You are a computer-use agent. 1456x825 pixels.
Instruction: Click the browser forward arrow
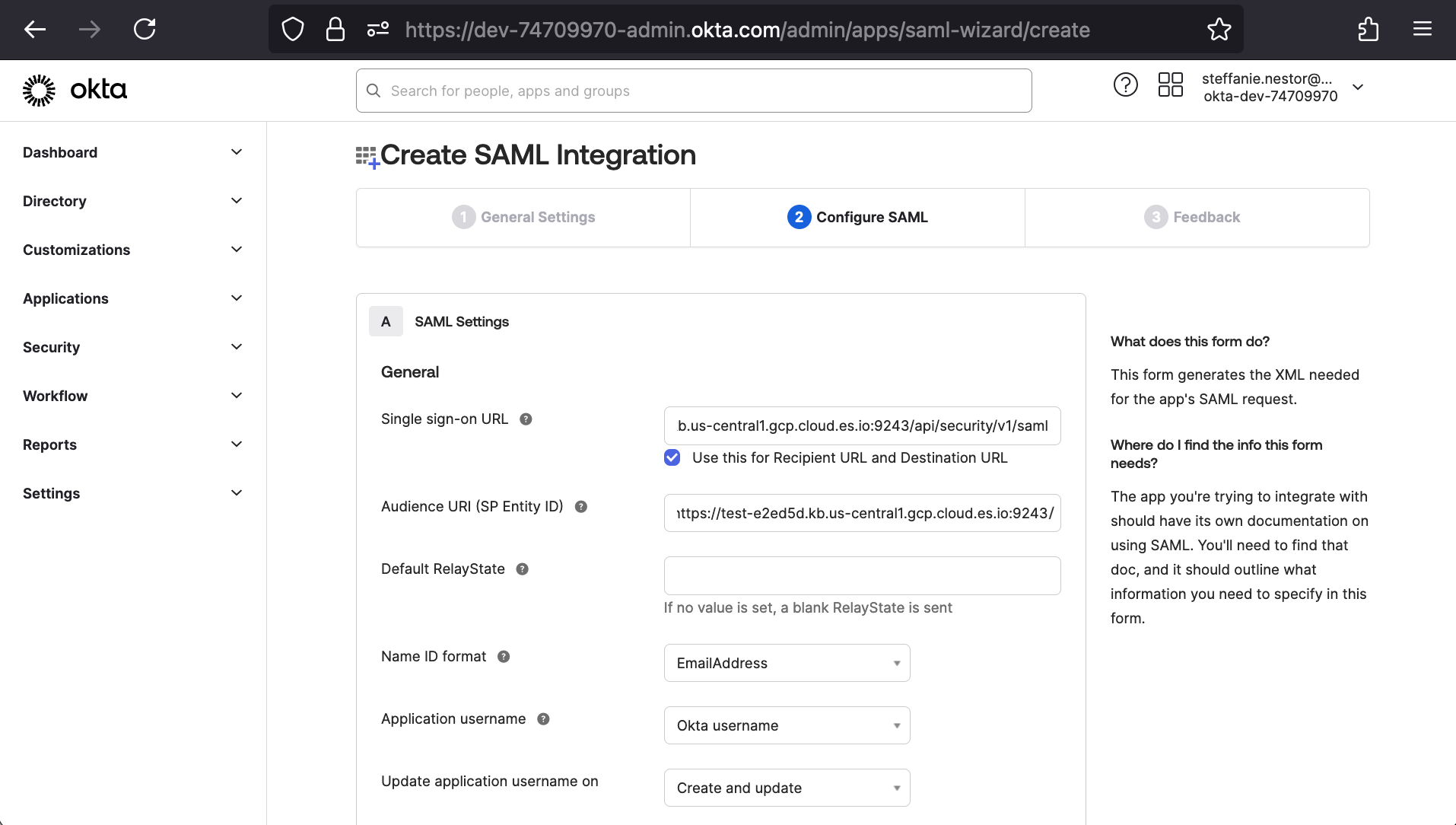pos(90,30)
